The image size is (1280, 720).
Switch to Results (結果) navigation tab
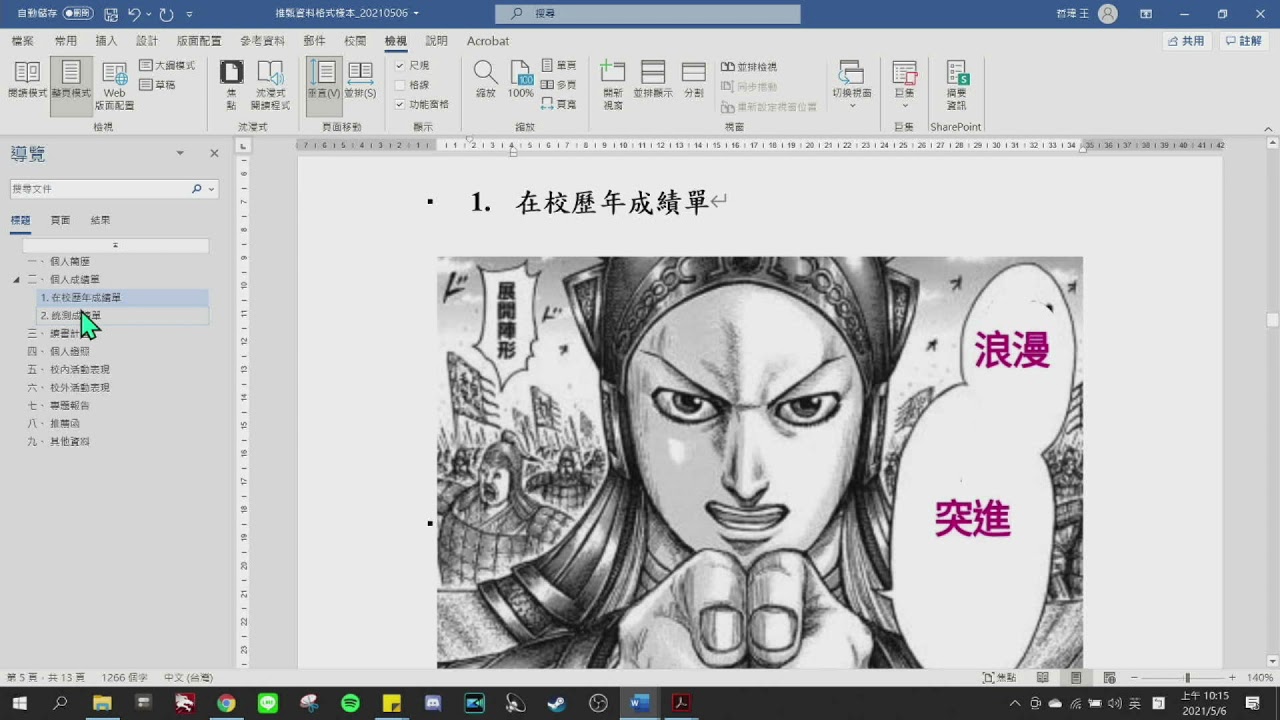pos(100,220)
